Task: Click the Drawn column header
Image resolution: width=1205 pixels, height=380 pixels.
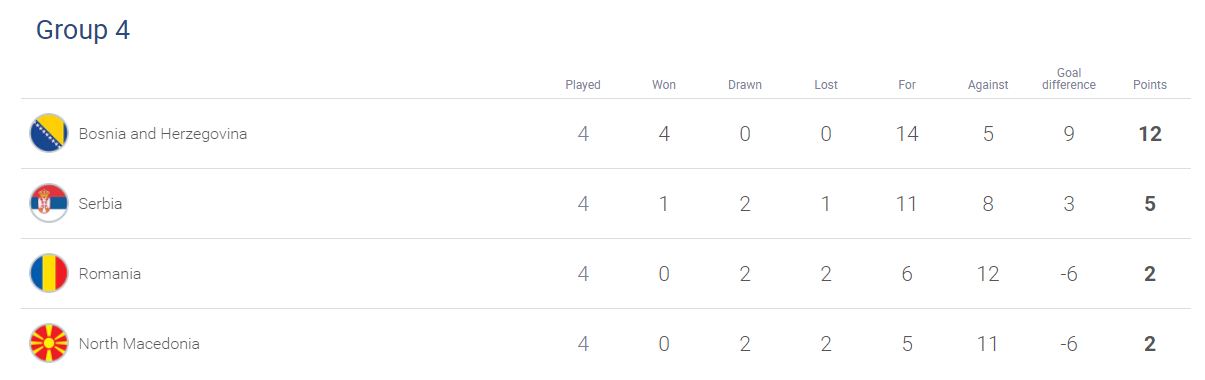Action: click(745, 85)
